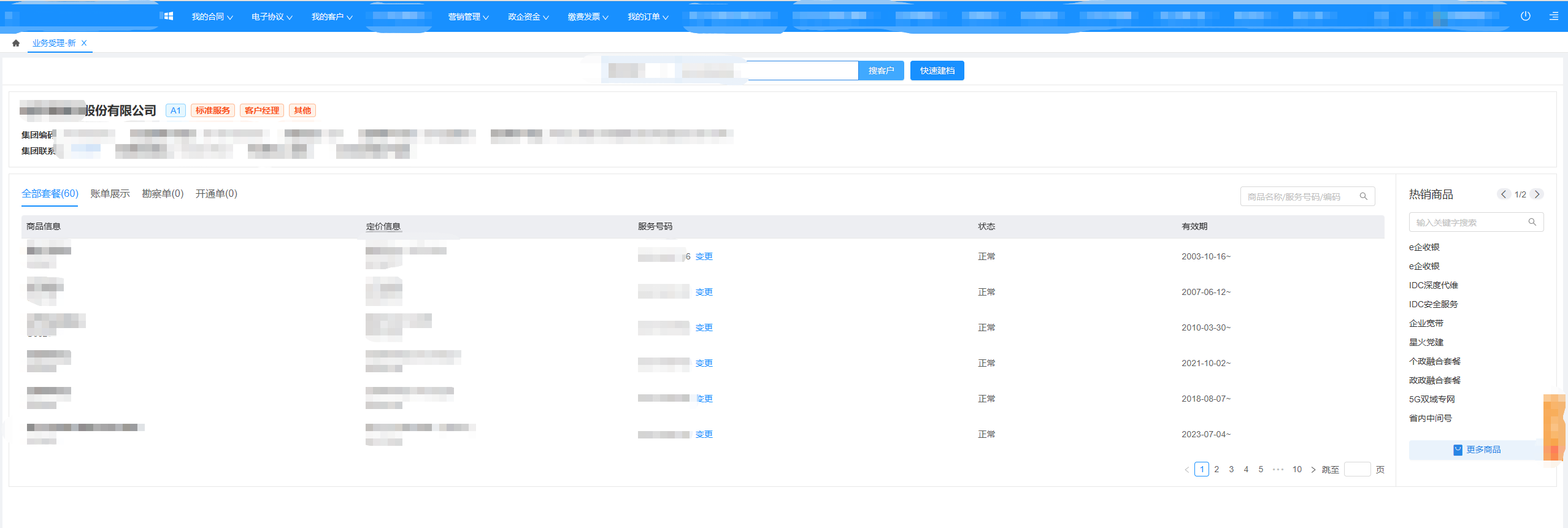Click 变更 link for 2007-06-12 row
Screen dimensions: 1568x528
(x=704, y=292)
